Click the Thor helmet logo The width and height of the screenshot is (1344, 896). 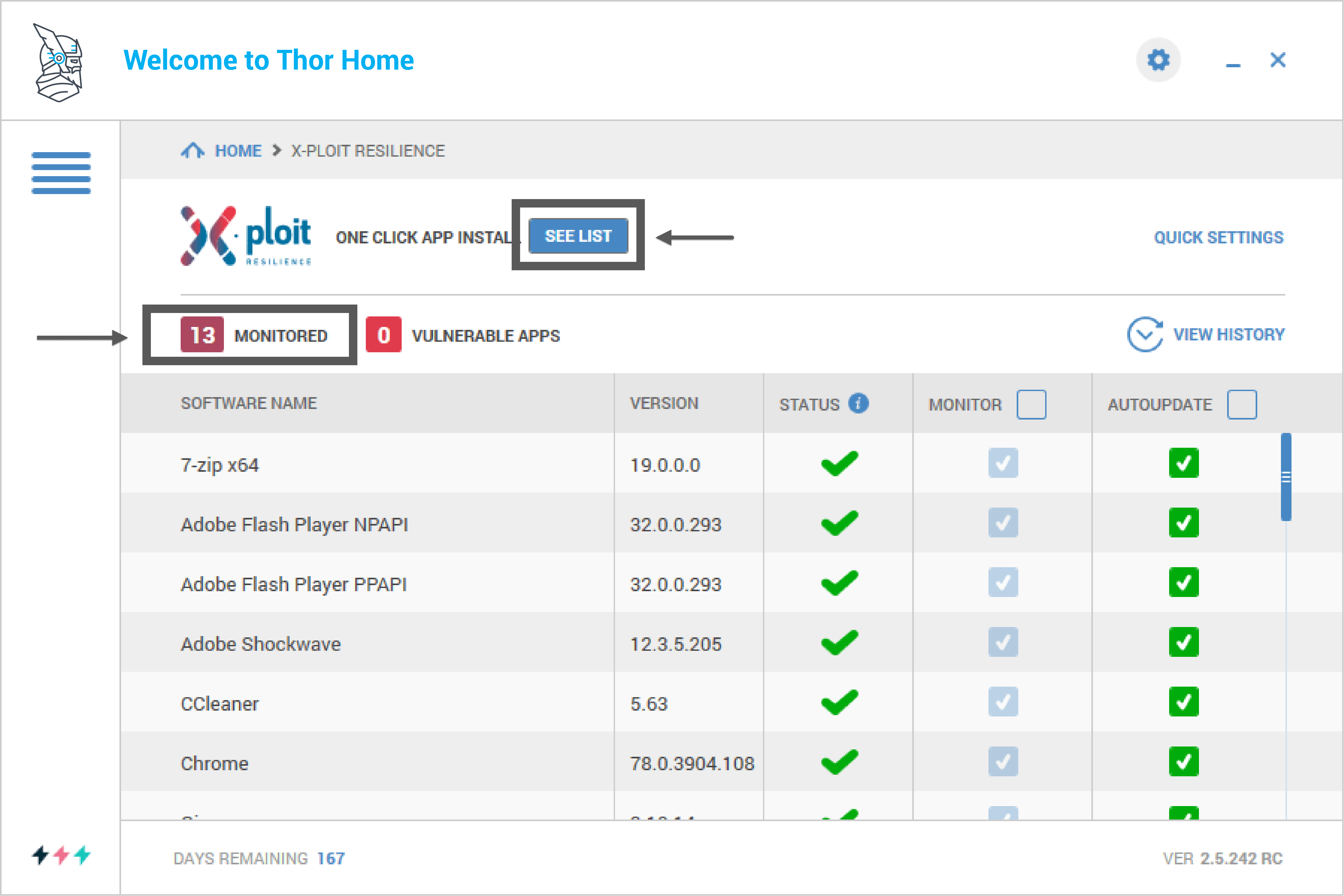coord(58,63)
